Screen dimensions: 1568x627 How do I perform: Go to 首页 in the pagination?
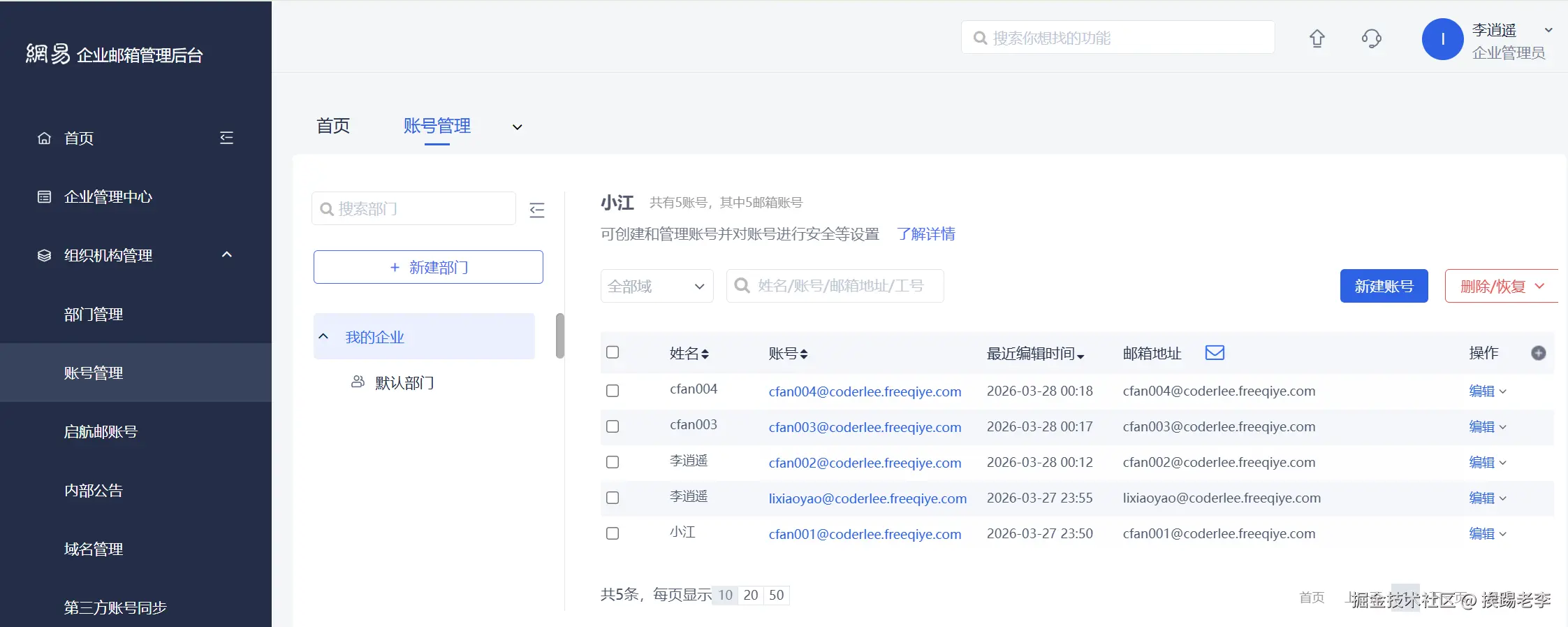click(x=1312, y=597)
